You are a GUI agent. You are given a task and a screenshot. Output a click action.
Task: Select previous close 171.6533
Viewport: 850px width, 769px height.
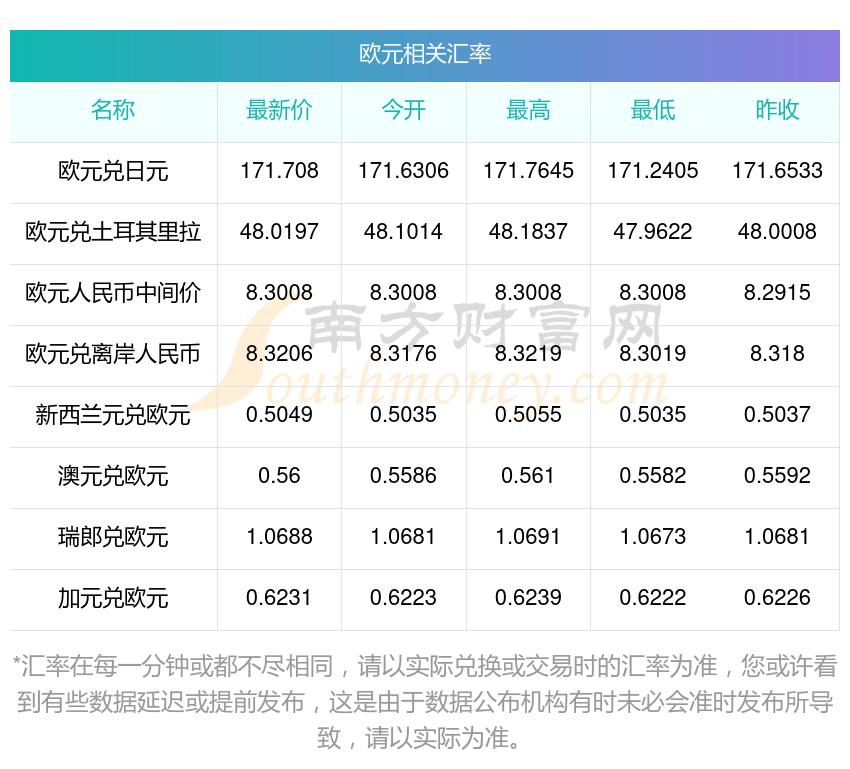[777, 171]
